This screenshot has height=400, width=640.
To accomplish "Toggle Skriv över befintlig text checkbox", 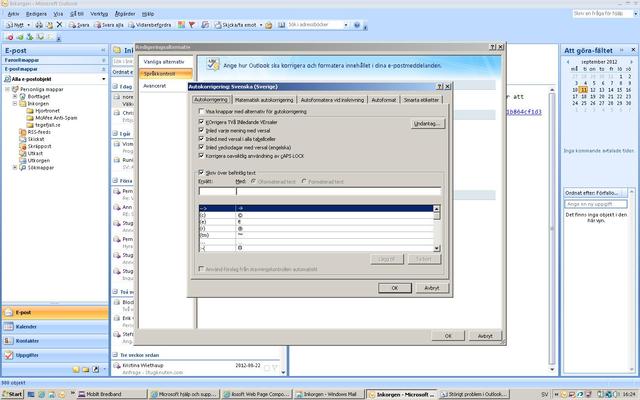I will click(201, 173).
